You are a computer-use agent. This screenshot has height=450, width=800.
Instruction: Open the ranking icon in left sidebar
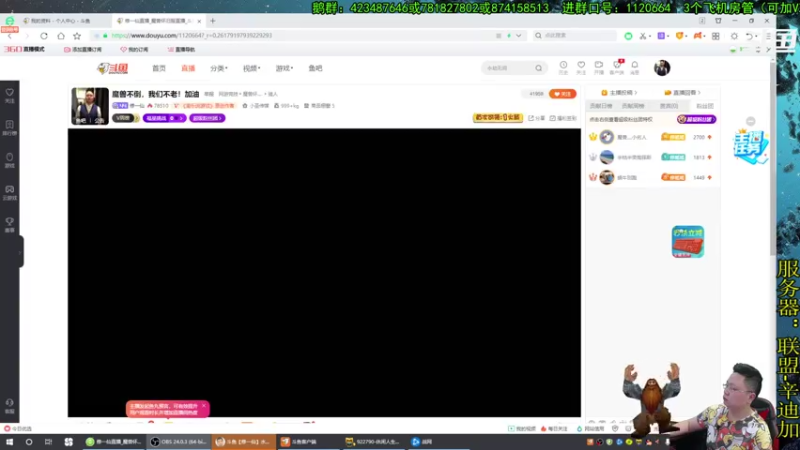tap(10, 128)
